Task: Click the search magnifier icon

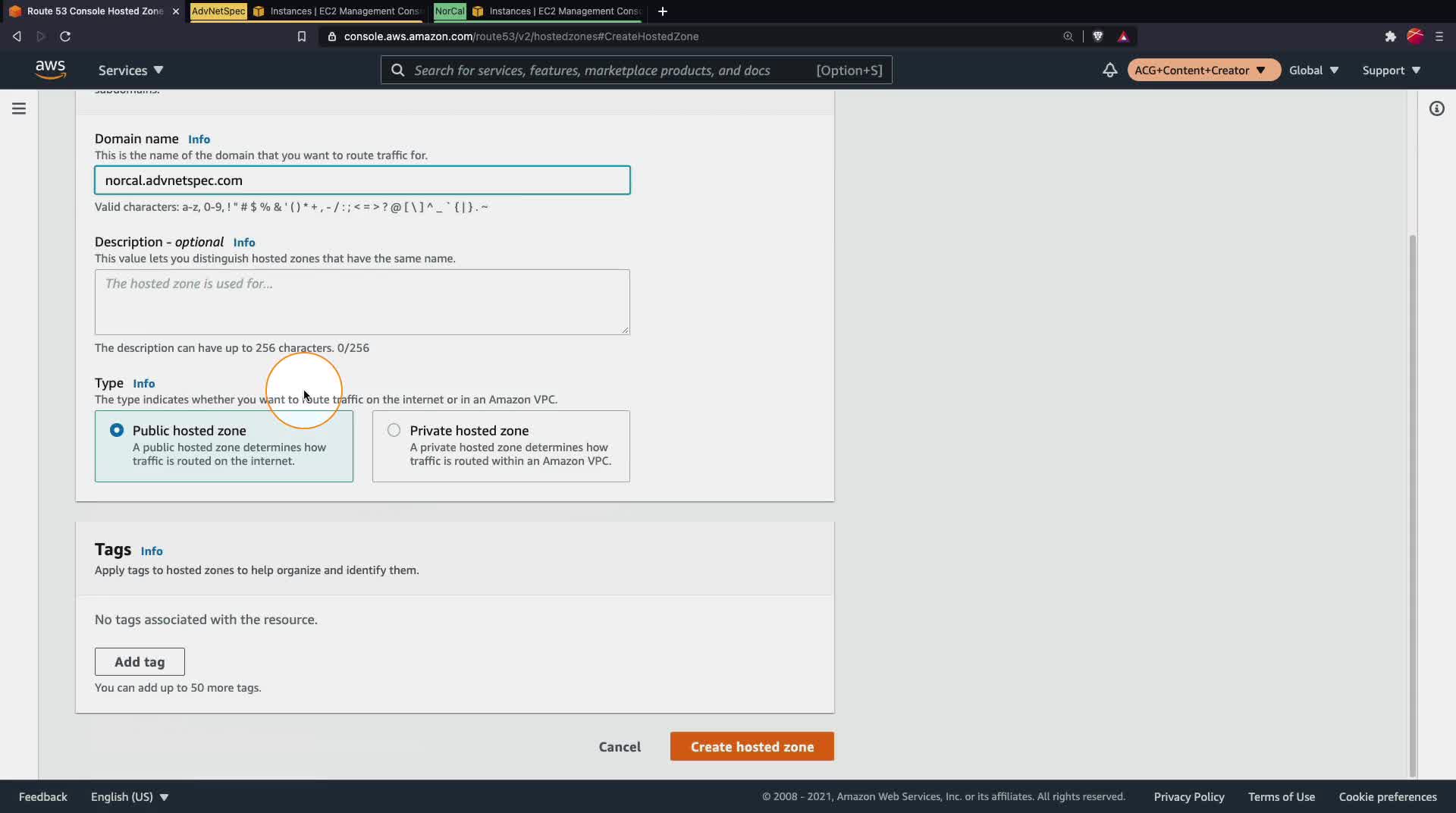Action: (397, 70)
